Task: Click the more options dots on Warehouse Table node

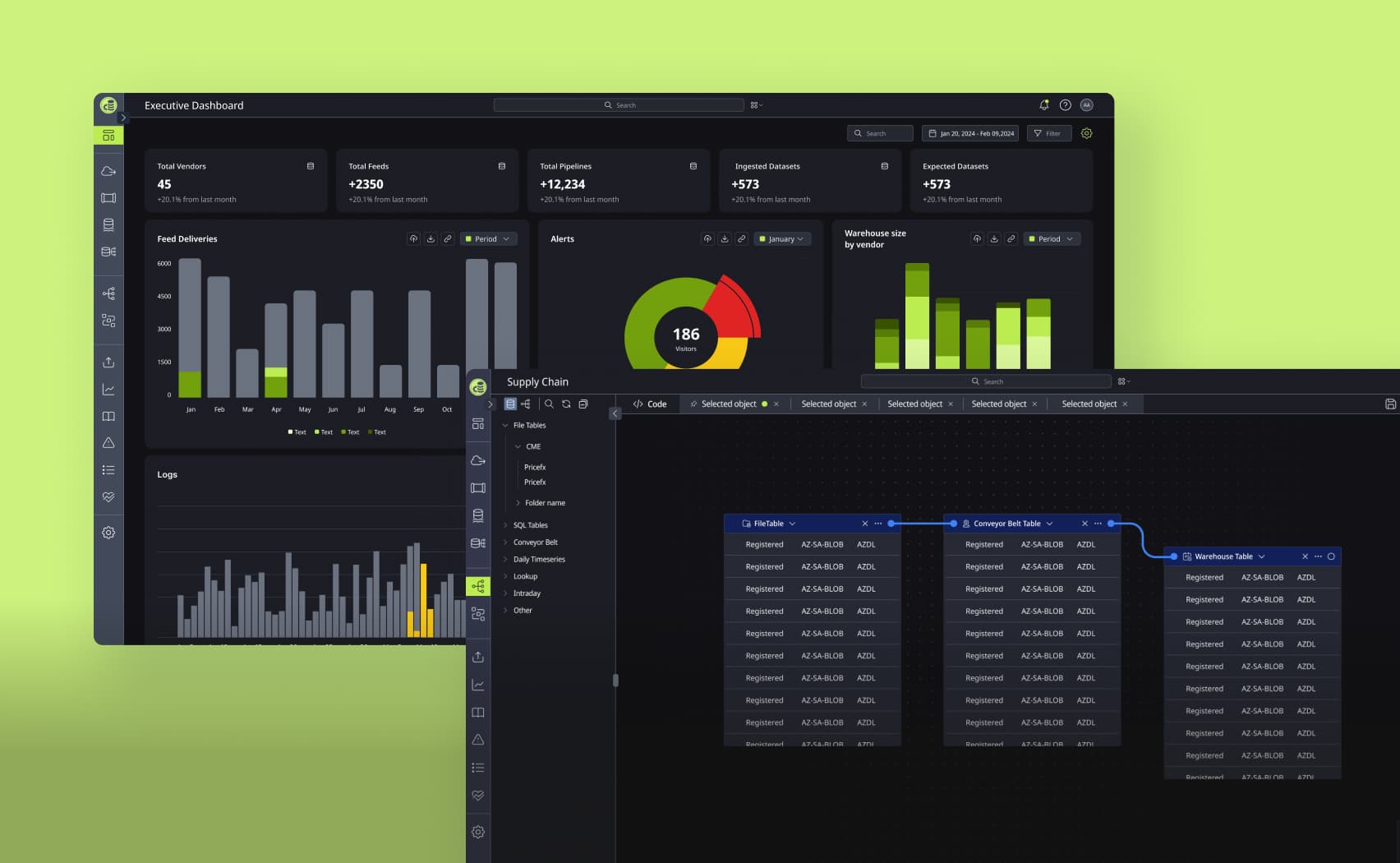Action: coord(1318,556)
